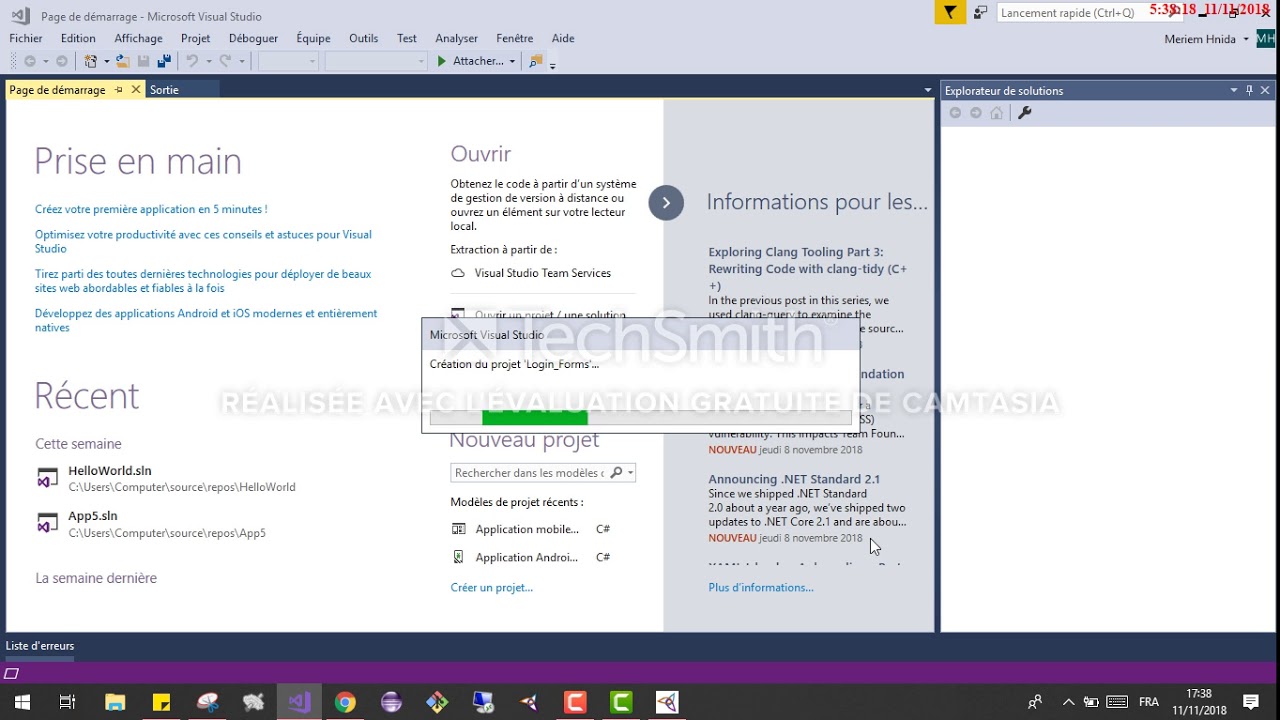
Task: Open the Solution Explorer window options dropdown
Action: 1234,90
